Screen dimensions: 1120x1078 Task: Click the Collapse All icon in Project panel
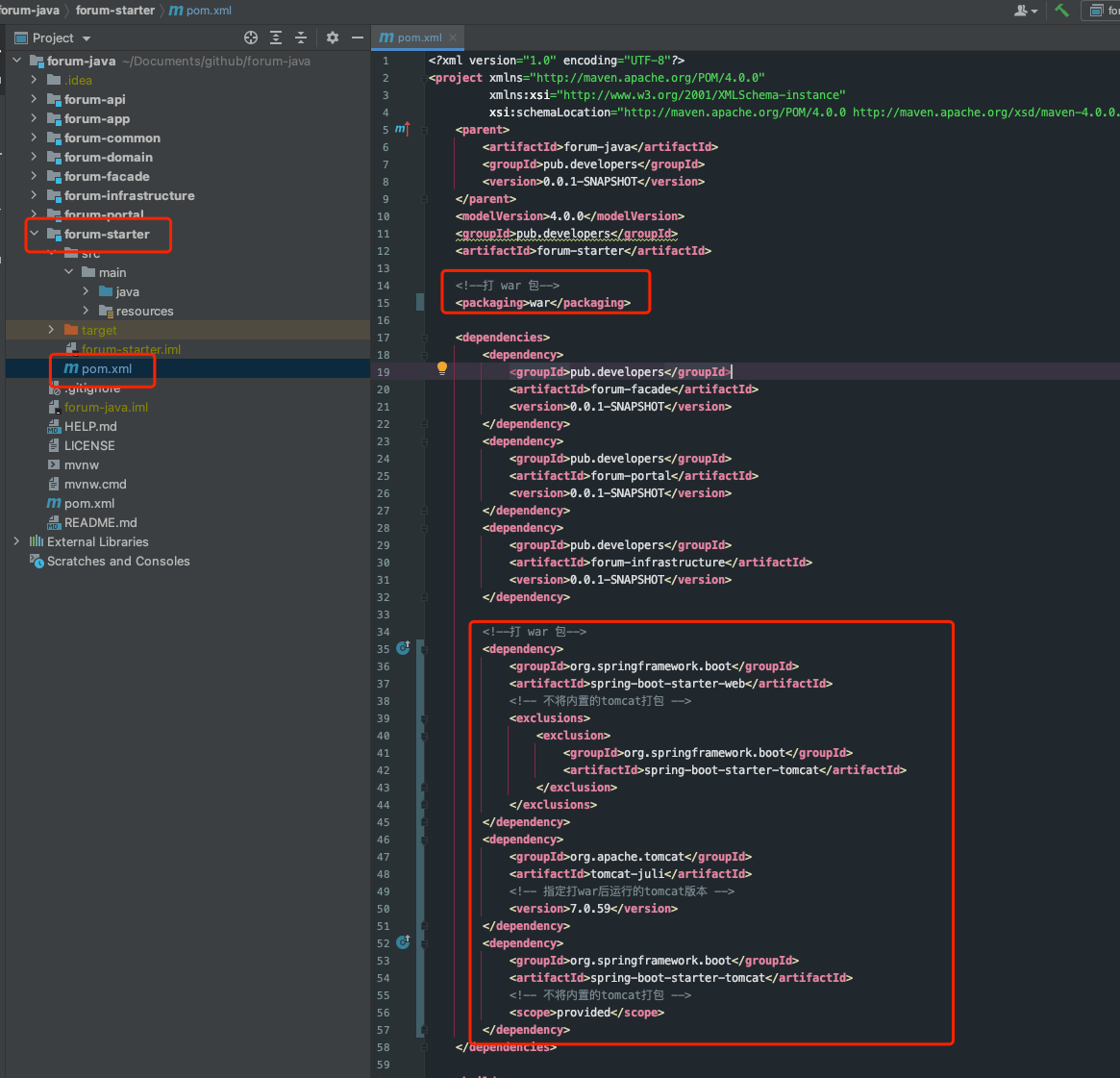tap(301, 38)
